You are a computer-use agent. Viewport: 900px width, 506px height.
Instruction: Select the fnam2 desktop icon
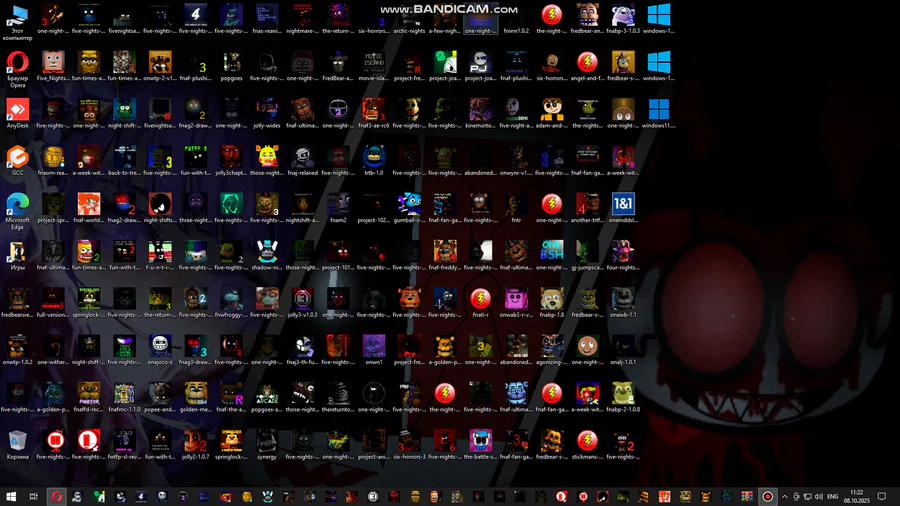coord(338,207)
